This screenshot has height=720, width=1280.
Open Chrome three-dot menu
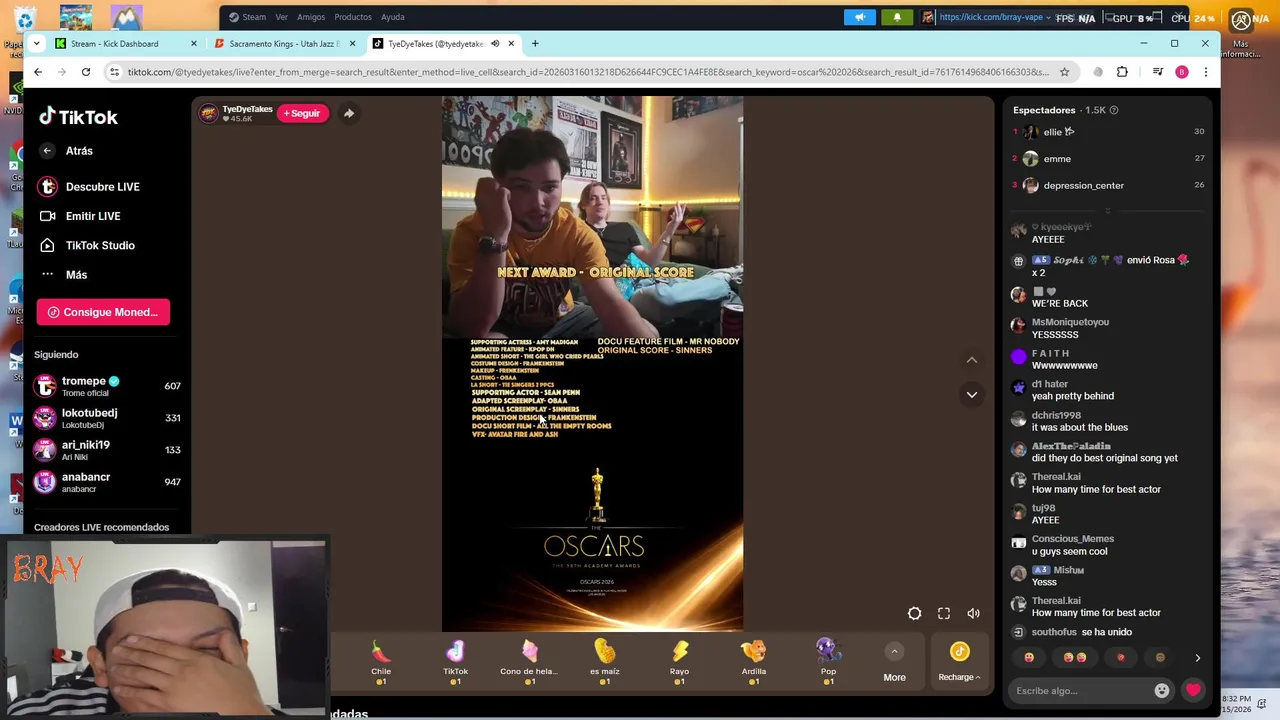click(x=1206, y=72)
